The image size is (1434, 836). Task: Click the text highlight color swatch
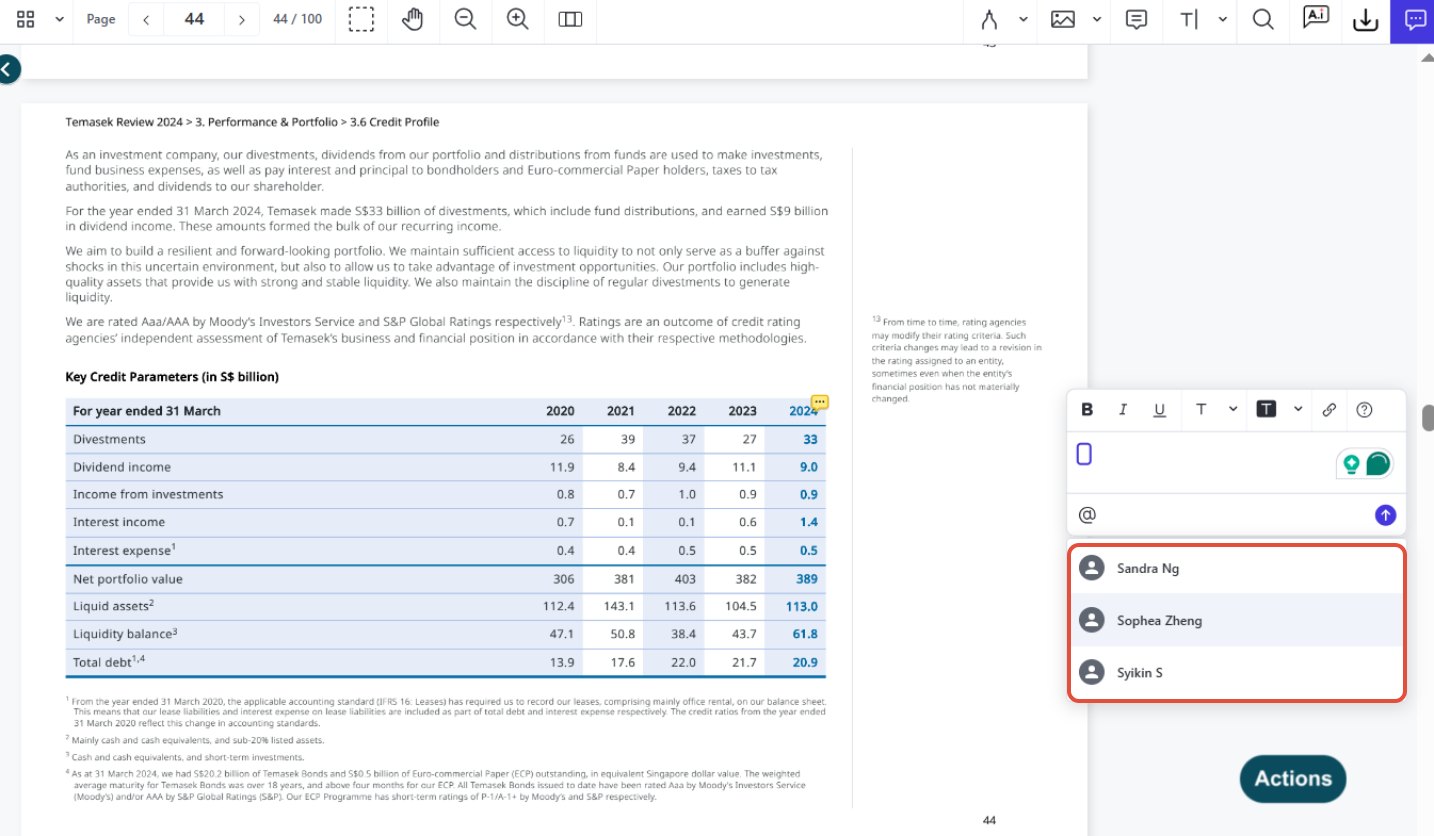pos(1266,409)
